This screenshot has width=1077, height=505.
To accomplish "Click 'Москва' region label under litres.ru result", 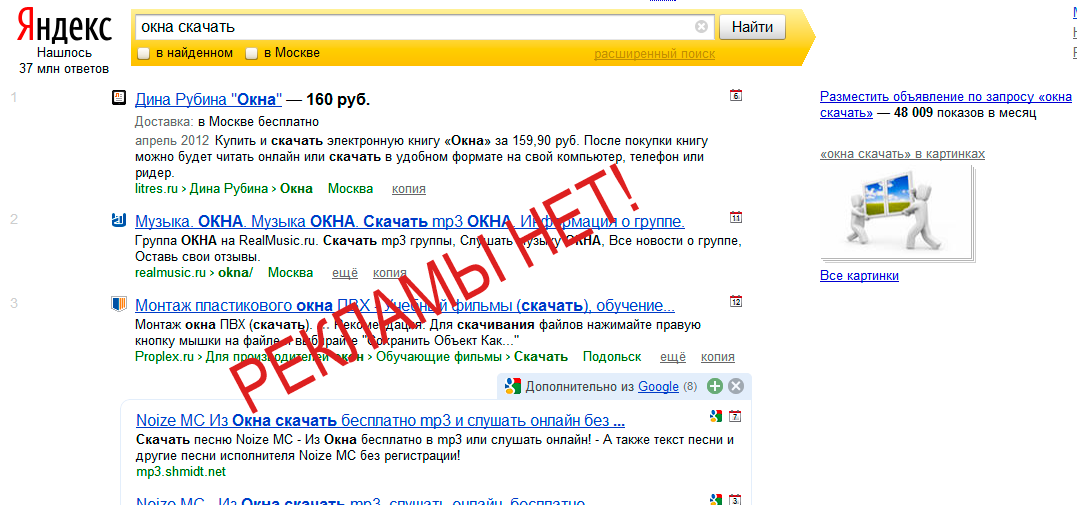I will tap(350, 188).
